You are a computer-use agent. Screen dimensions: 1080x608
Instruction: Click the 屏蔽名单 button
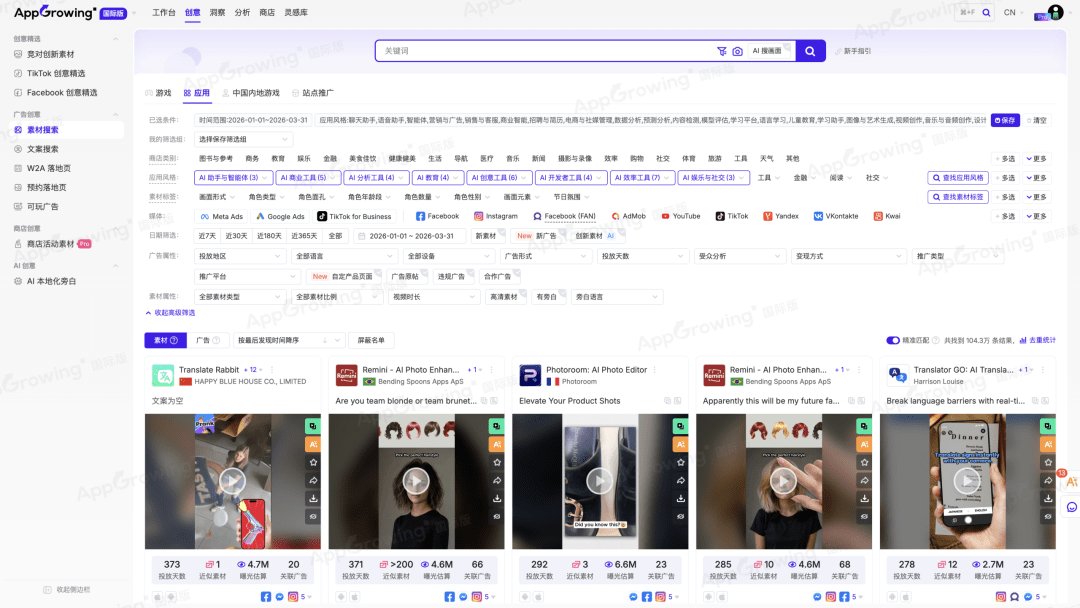pyautogui.click(x=371, y=340)
